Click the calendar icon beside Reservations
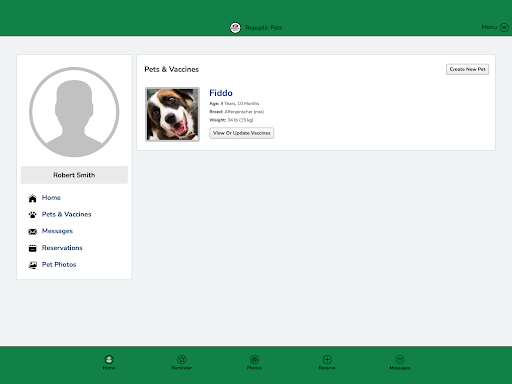Image resolution: width=512 pixels, height=384 pixels. coord(32,248)
